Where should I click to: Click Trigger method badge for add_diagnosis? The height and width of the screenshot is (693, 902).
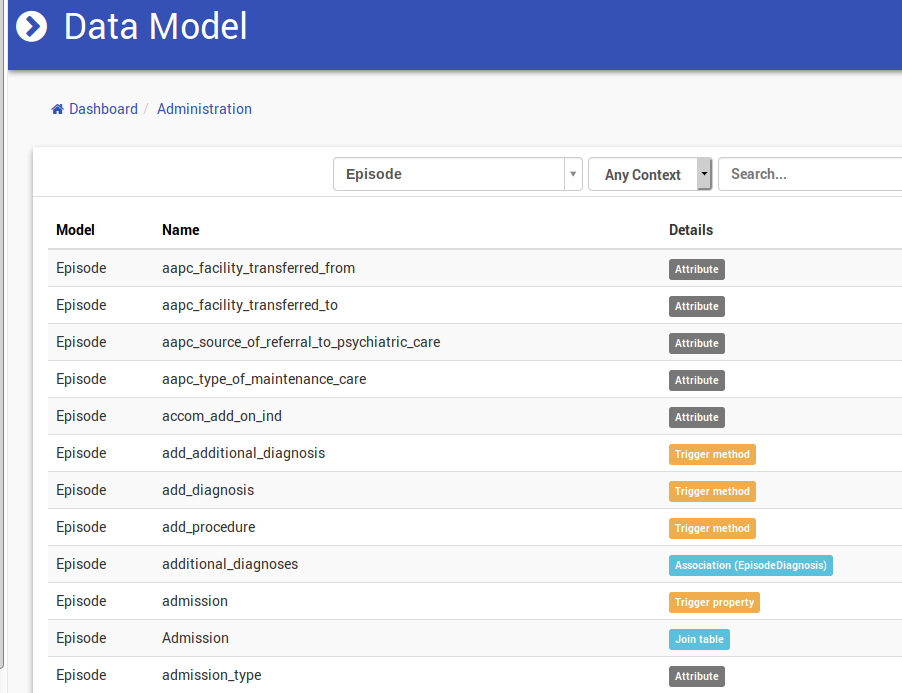712,491
